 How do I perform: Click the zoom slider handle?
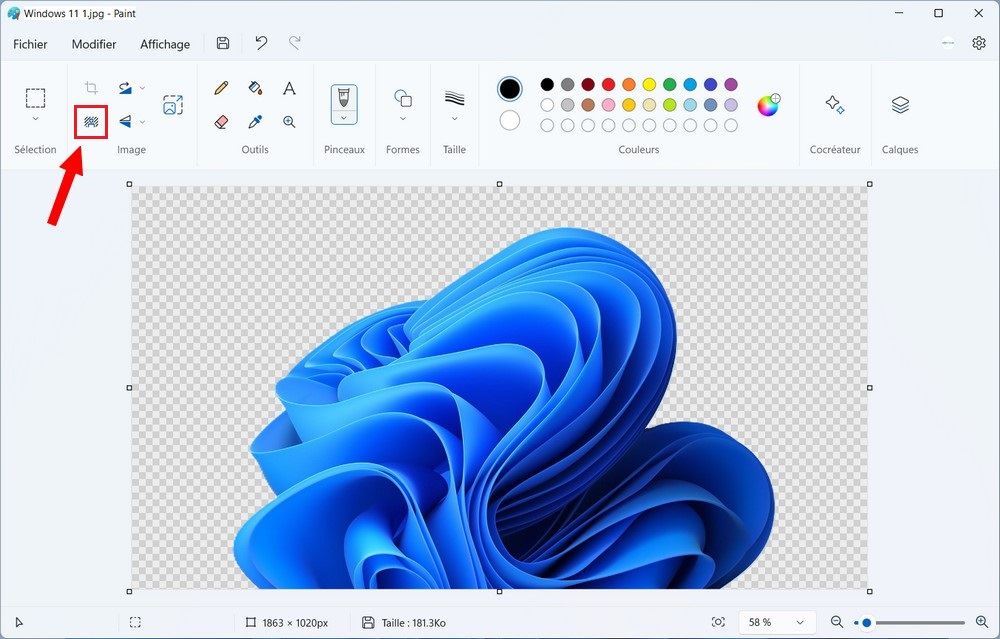(867, 622)
